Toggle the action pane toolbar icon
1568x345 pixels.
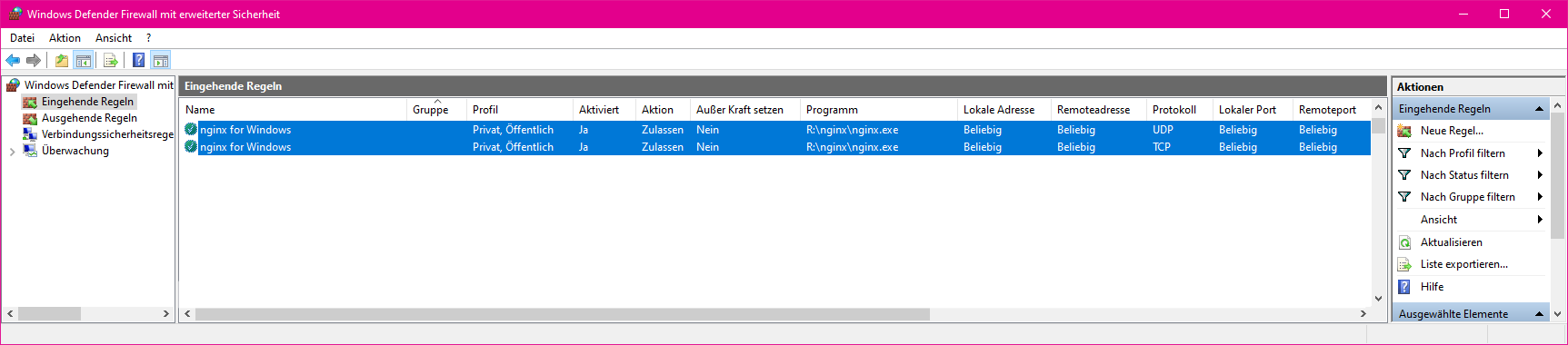point(160,60)
